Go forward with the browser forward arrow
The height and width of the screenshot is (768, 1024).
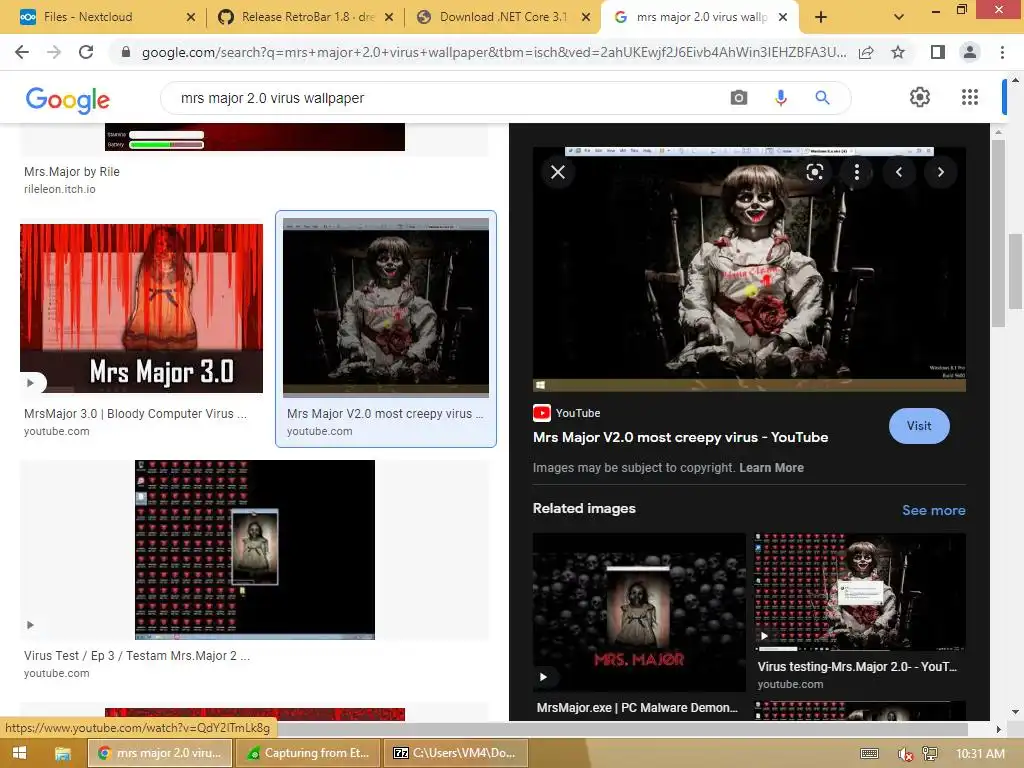(x=54, y=52)
